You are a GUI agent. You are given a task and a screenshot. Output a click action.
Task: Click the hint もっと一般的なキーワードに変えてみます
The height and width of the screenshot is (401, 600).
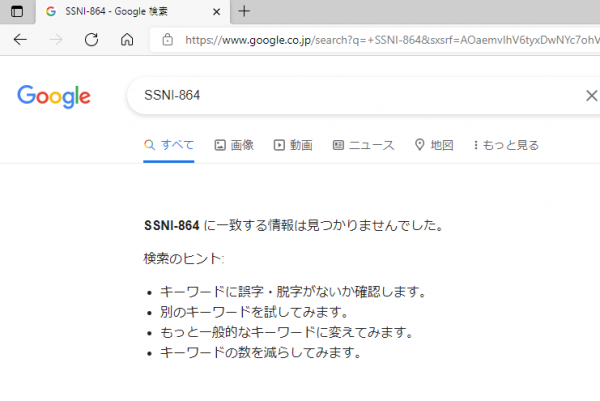click(287, 332)
